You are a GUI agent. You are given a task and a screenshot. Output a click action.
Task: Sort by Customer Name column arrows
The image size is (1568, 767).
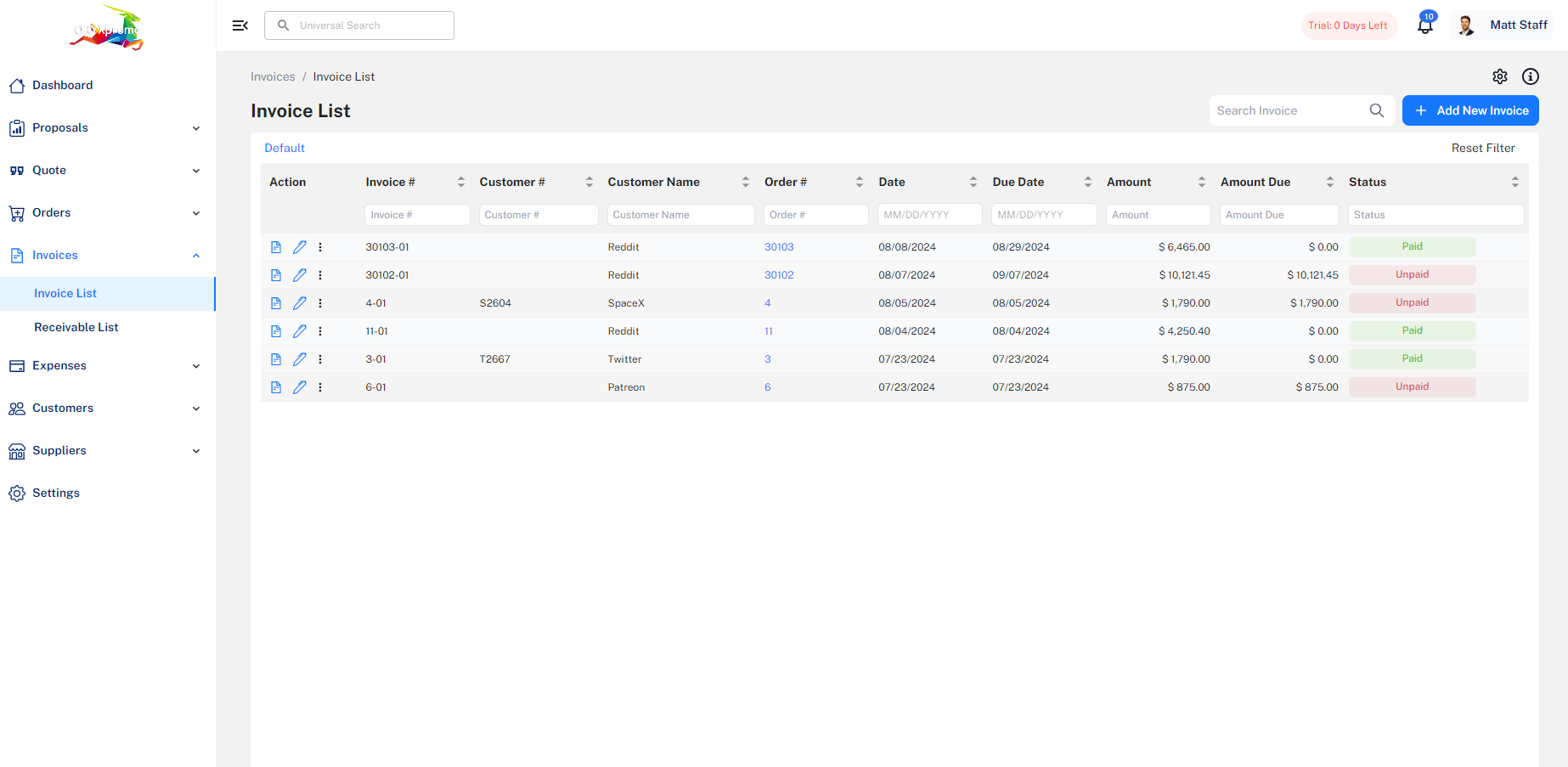(x=746, y=182)
